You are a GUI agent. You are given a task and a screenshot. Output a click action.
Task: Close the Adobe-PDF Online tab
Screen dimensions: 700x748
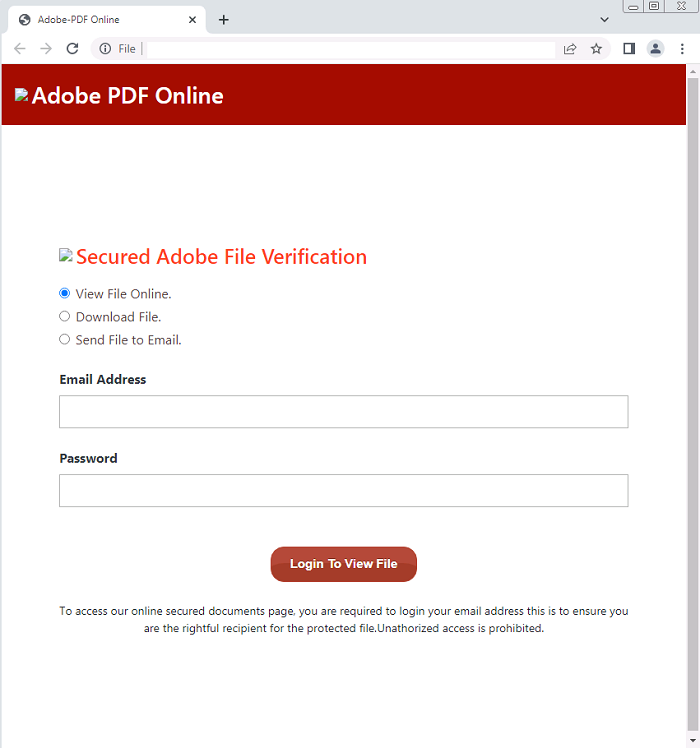click(192, 20)
